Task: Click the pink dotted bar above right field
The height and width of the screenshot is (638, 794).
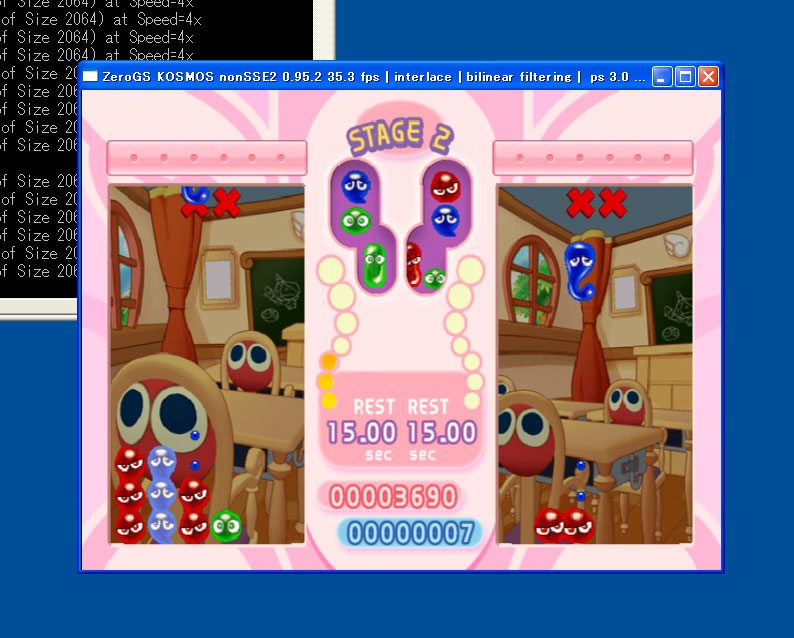Action: (592, 158)
